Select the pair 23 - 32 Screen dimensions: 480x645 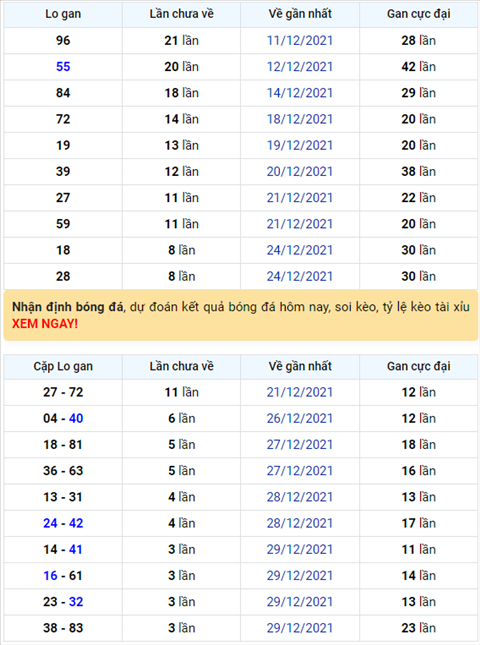[63, 602]
